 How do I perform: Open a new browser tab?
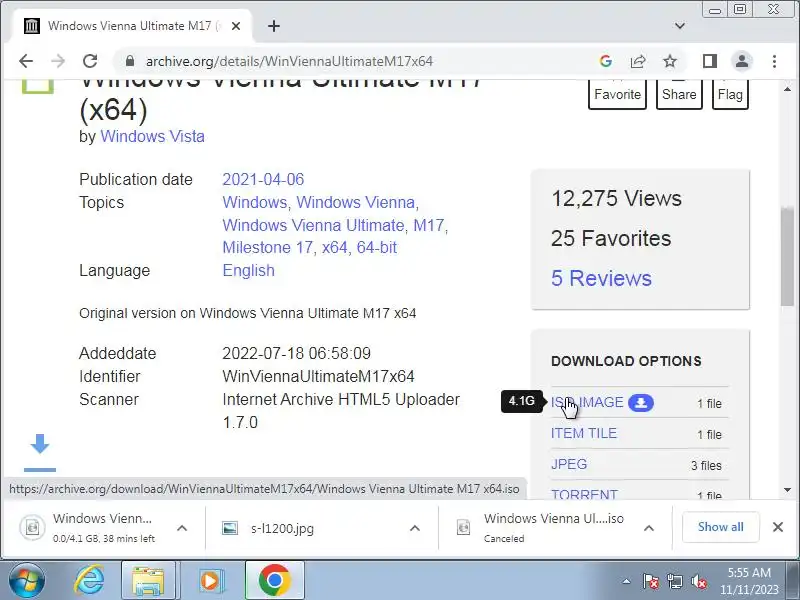point(274,26)
